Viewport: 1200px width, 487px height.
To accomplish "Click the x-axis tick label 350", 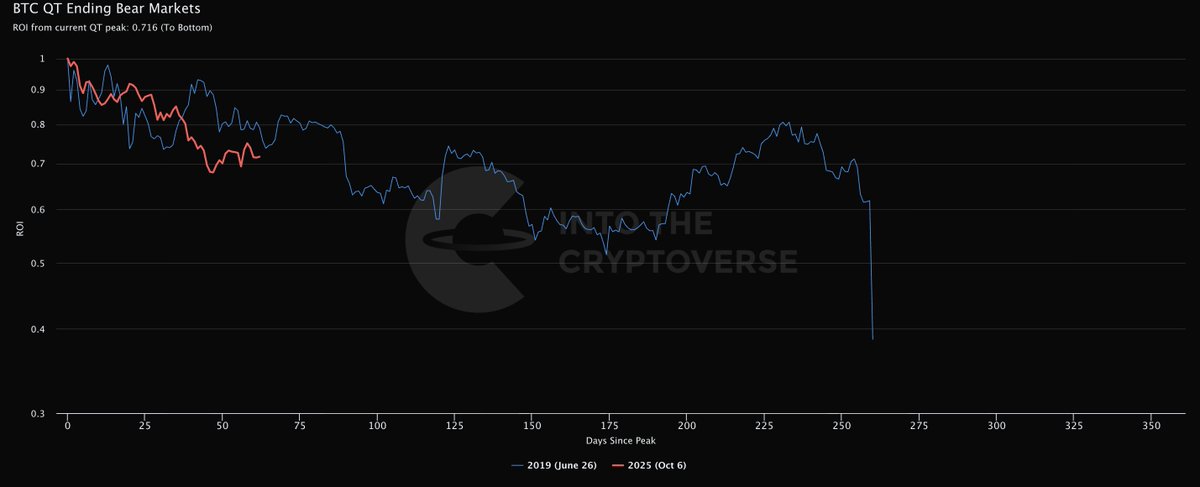I will [x=1151, y=425].
